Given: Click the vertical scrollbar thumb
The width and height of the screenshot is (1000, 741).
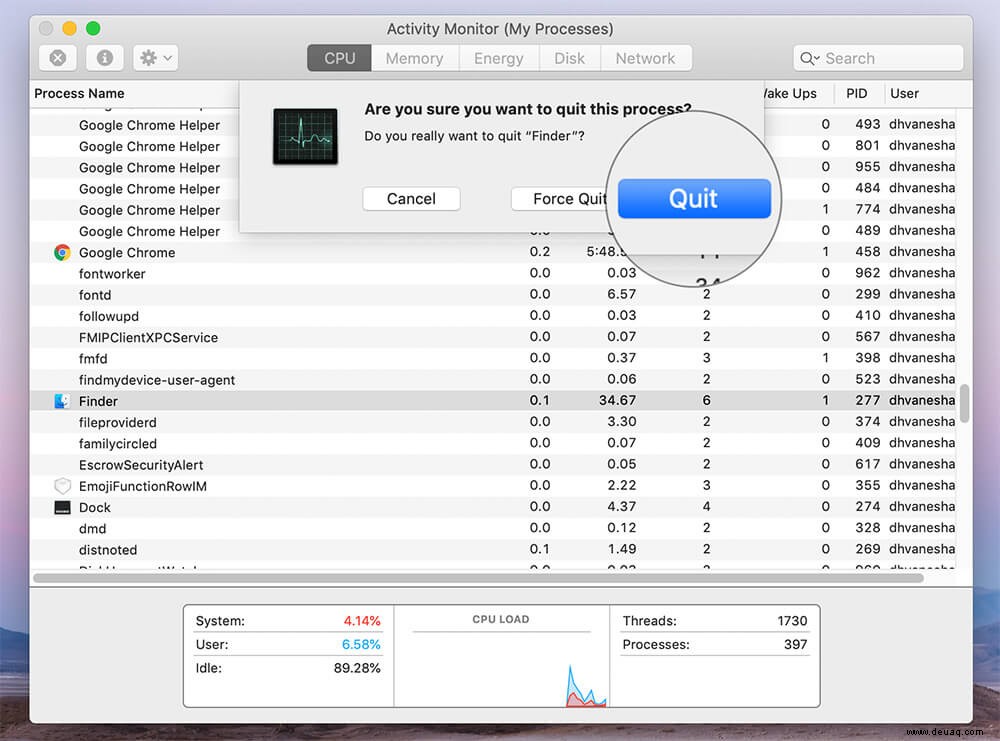Looking at the screenshot, I should (964, 403).
